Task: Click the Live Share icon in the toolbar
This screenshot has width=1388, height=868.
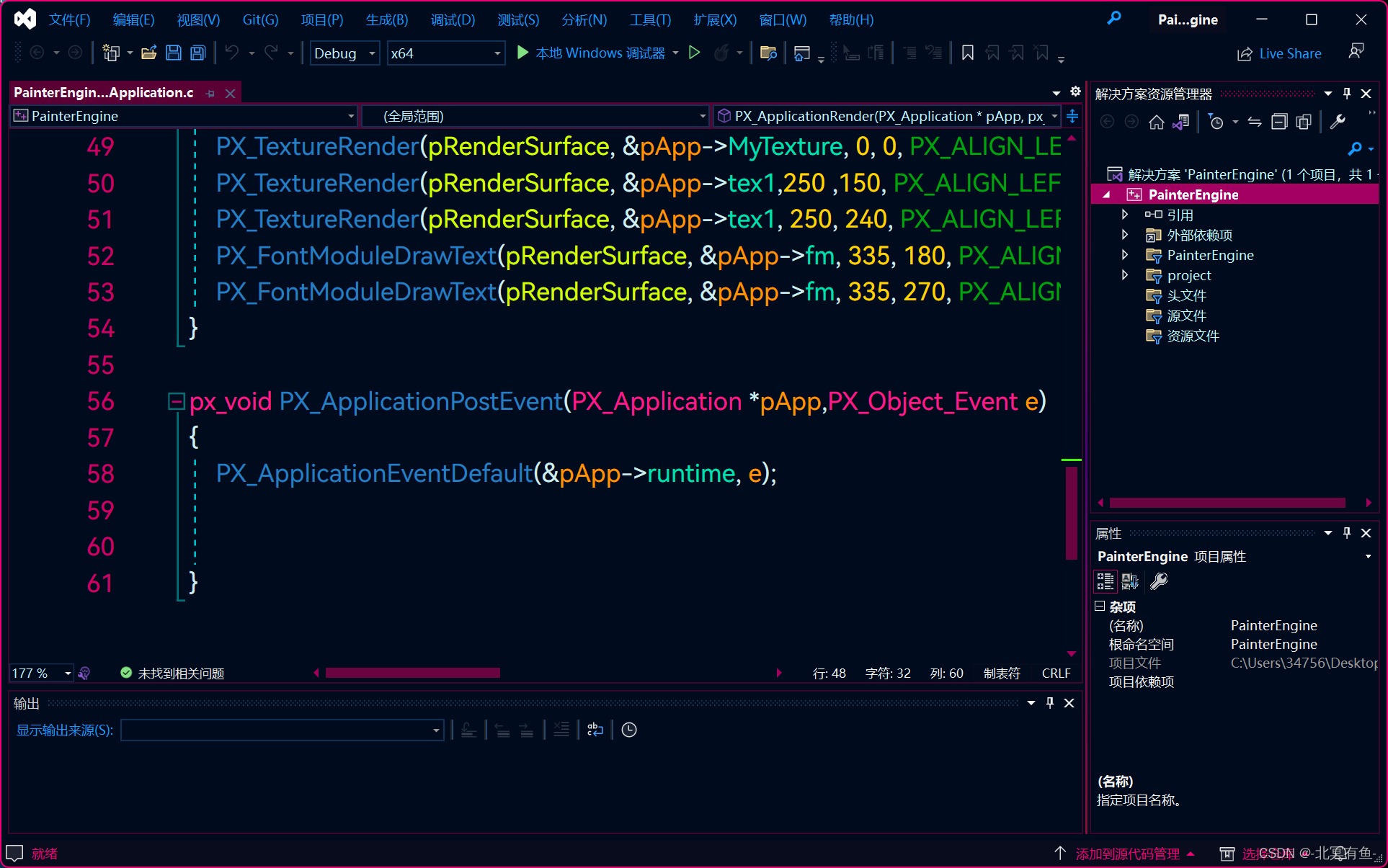Action: point(1244,53)
